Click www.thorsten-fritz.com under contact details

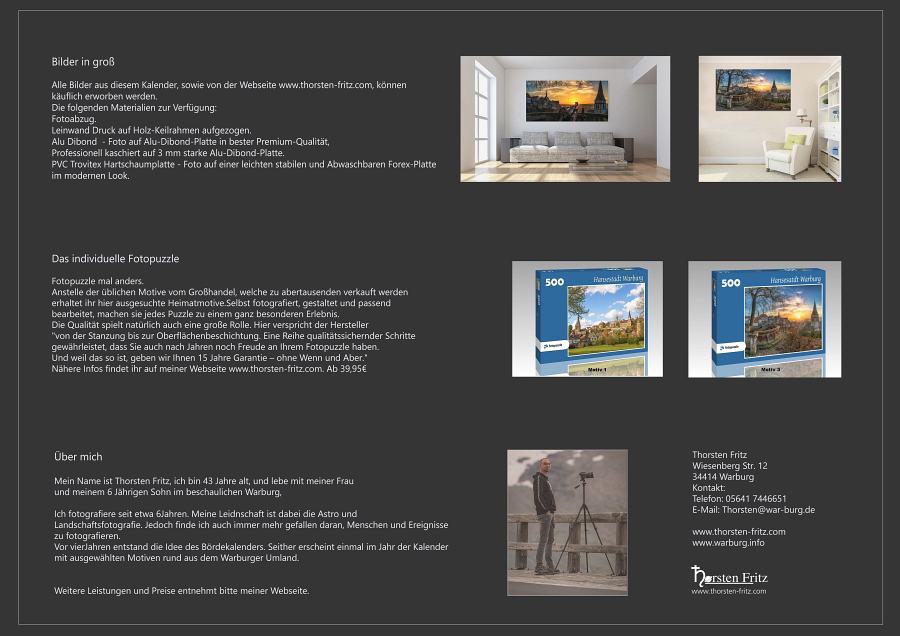(739, 532)
